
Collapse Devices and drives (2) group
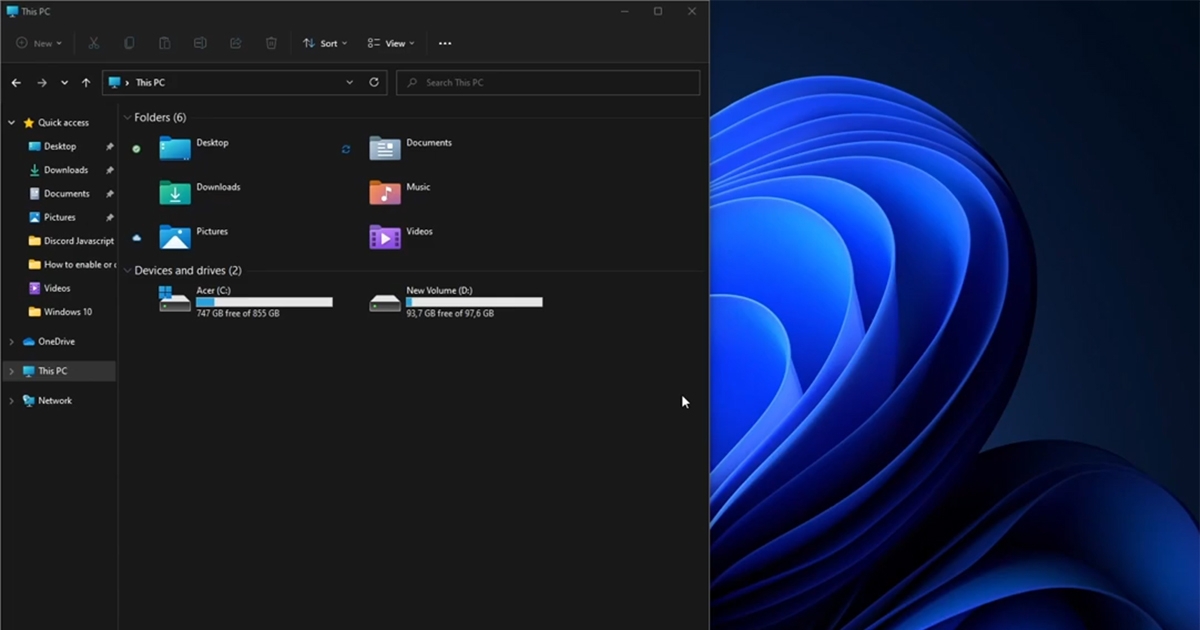click(127, 271)
